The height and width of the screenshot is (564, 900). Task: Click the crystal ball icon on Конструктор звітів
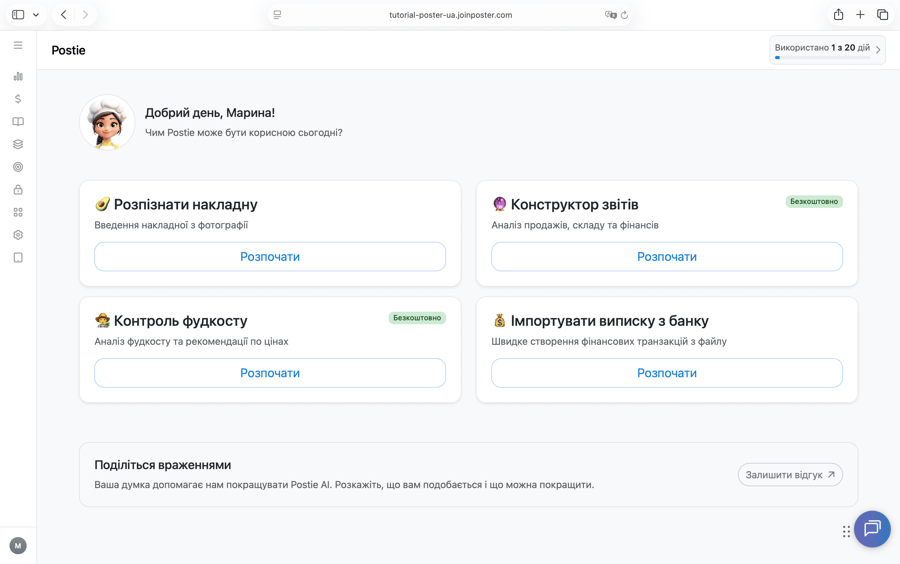499,204
